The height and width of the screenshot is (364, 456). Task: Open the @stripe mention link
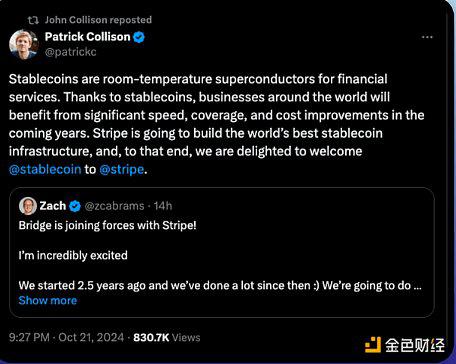coord(122,169)
